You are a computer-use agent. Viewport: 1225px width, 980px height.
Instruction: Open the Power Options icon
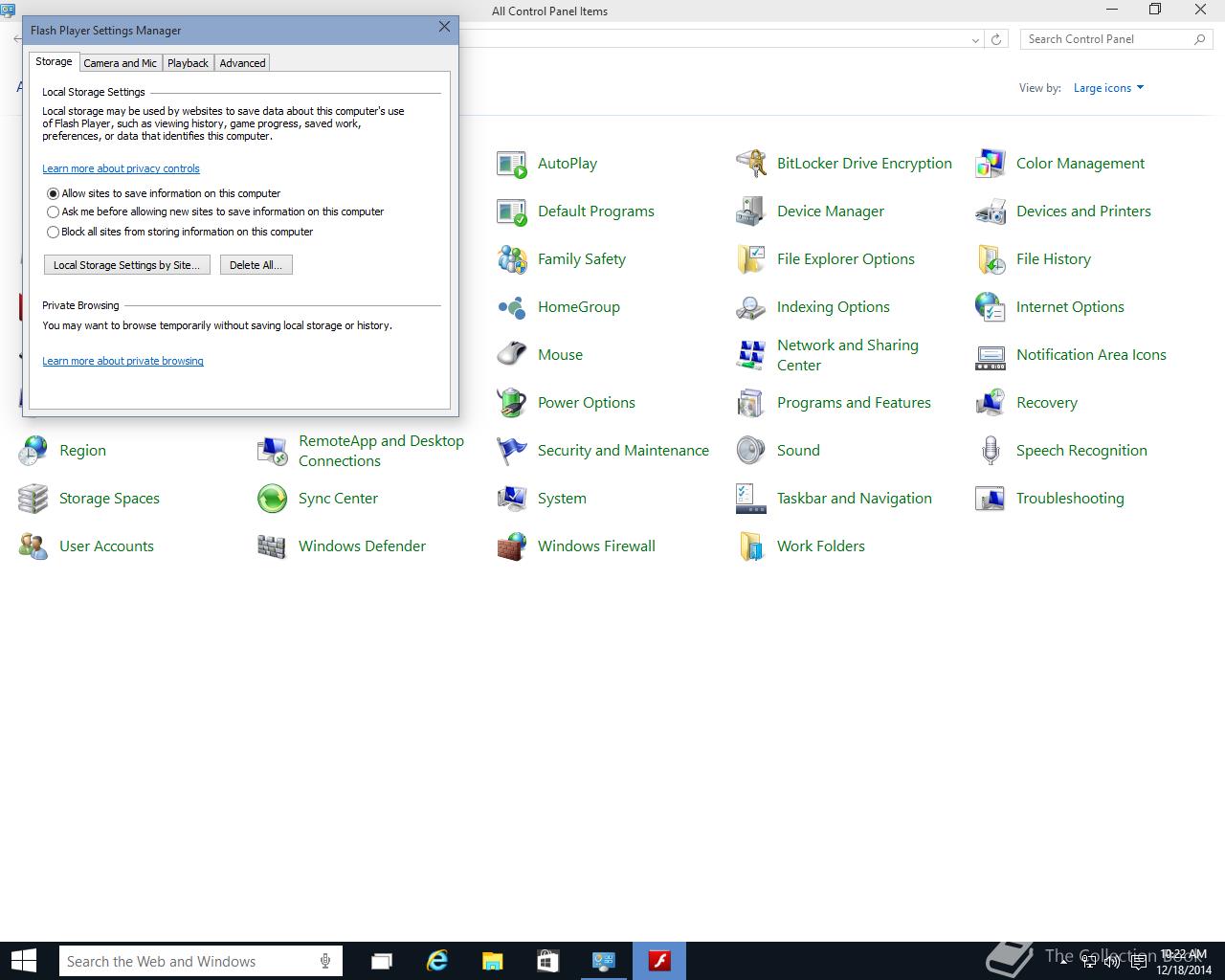(512, 403)
